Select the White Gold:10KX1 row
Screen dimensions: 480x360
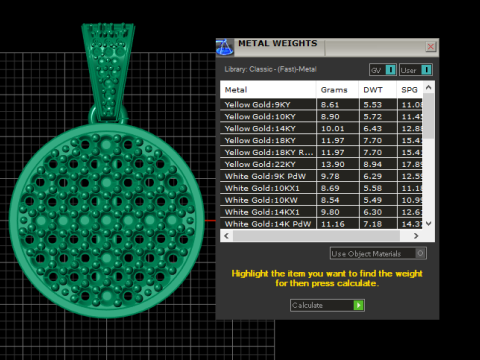point(321,188)
